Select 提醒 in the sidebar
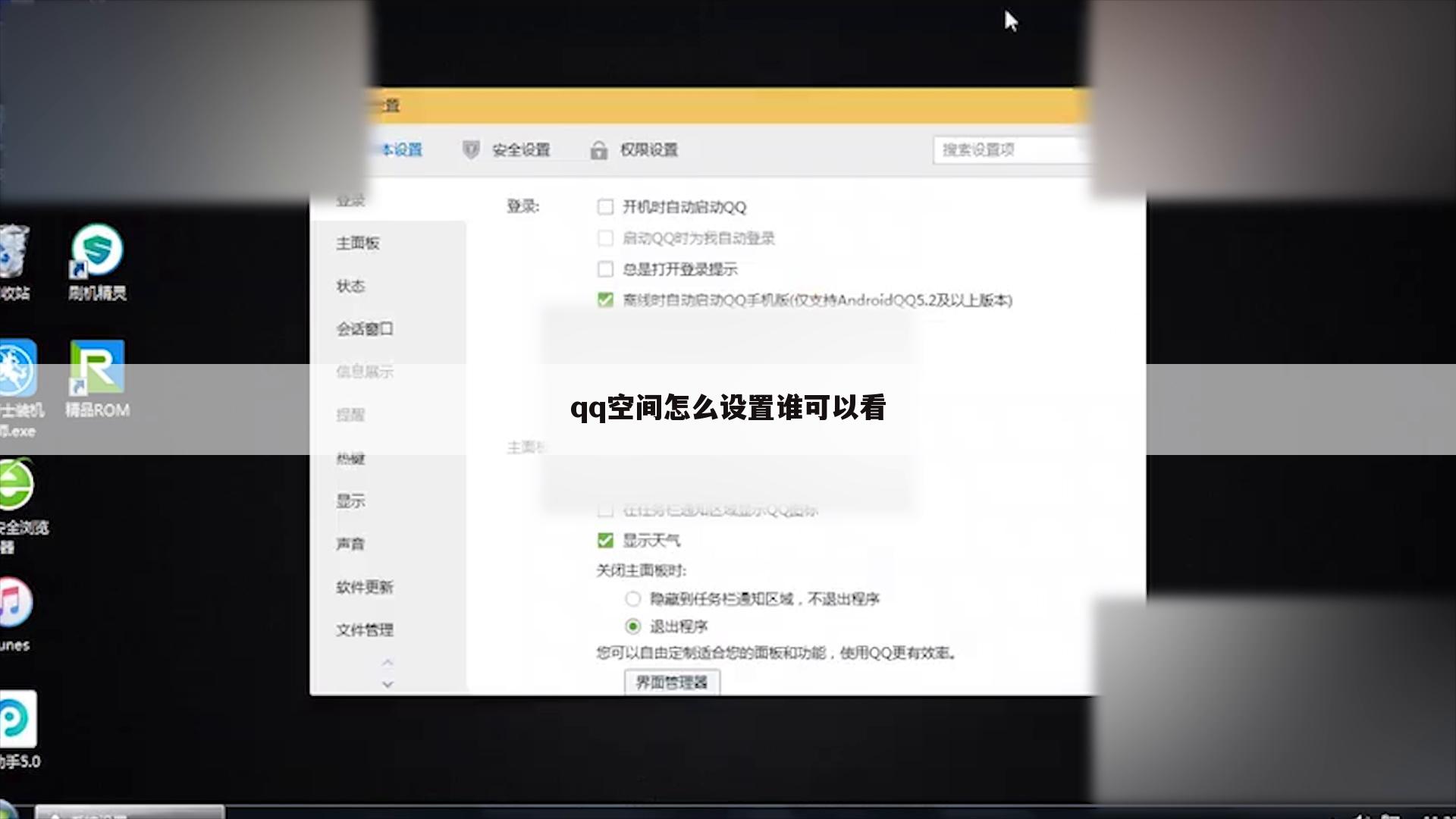 (350, 415)
